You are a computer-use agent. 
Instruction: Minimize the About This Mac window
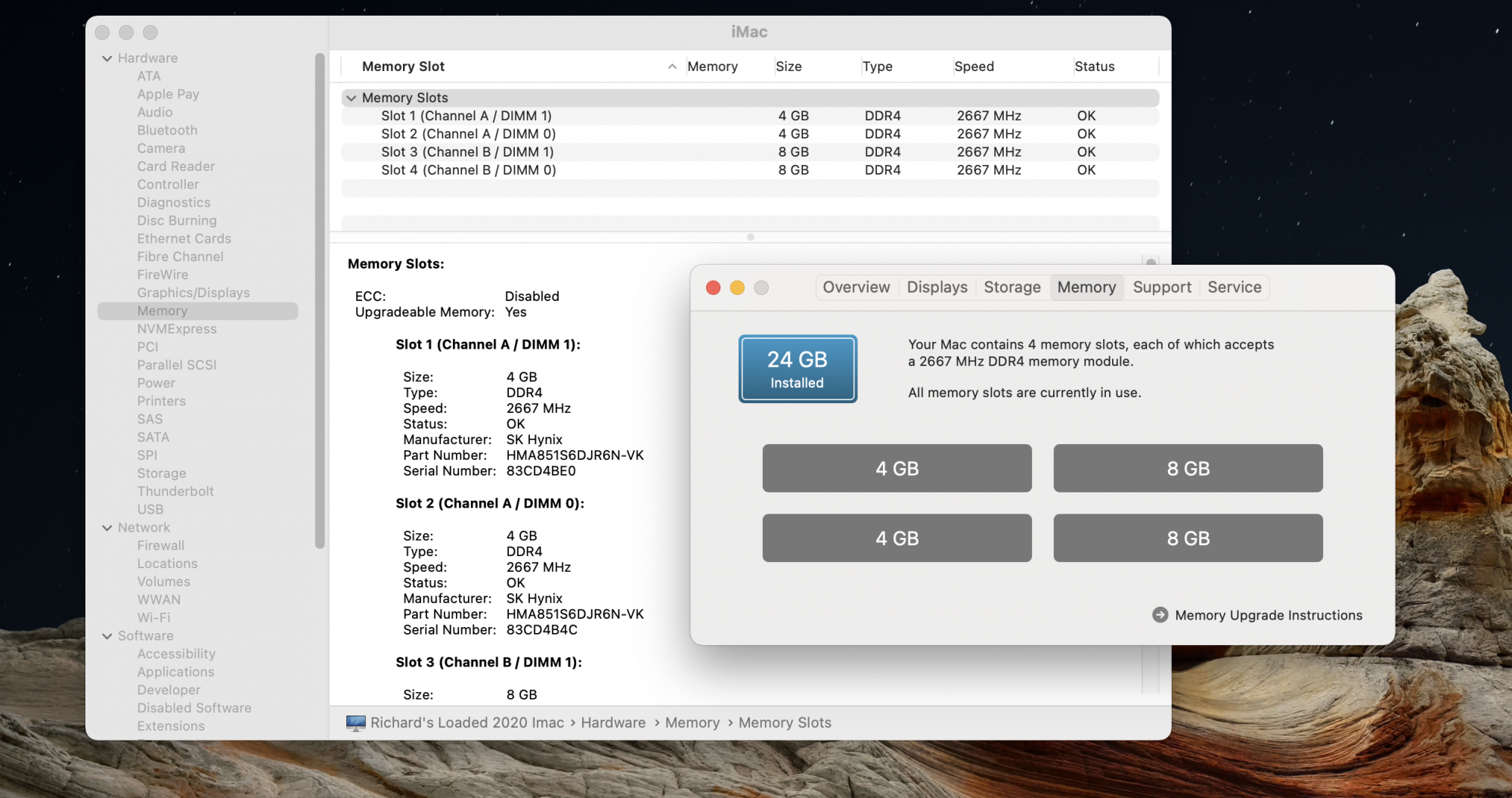pos(737,287)
